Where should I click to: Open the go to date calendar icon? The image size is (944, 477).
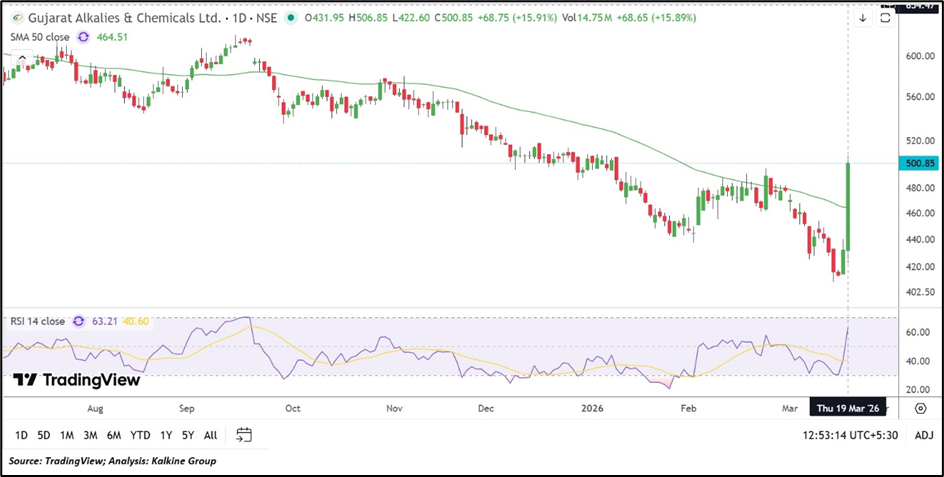(244, 435)
